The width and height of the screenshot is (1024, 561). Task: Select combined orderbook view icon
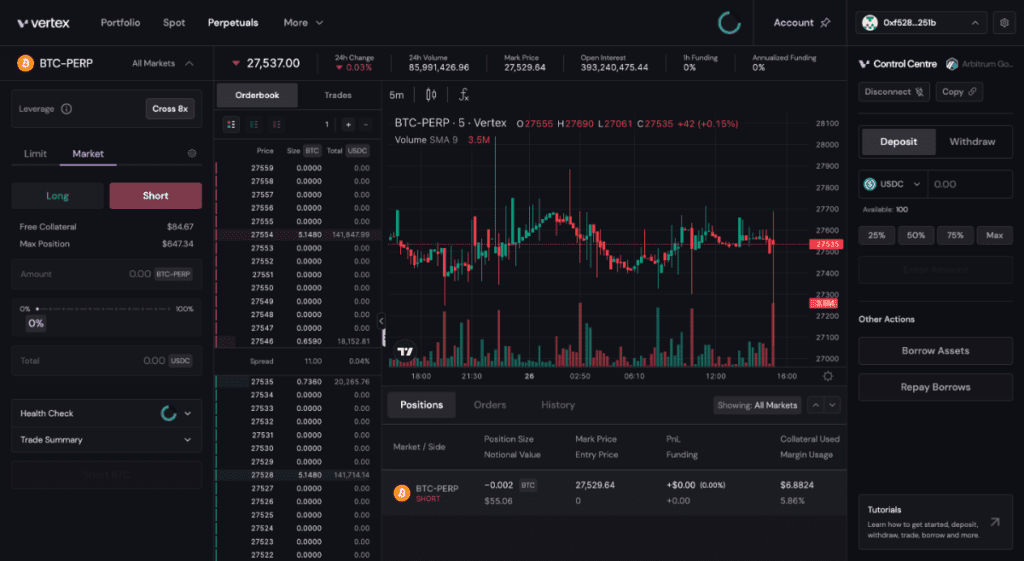pyautogui.click(x=231, y=124)
